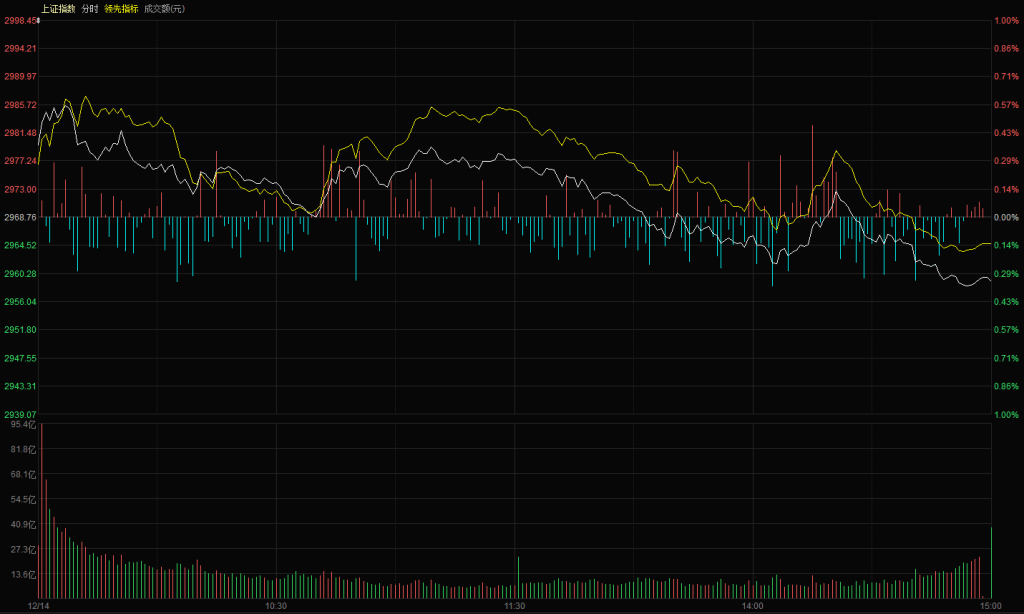Click the 成交额(元) turnover label
This screenshot has width=1024, height=614.
coord(165,8)
